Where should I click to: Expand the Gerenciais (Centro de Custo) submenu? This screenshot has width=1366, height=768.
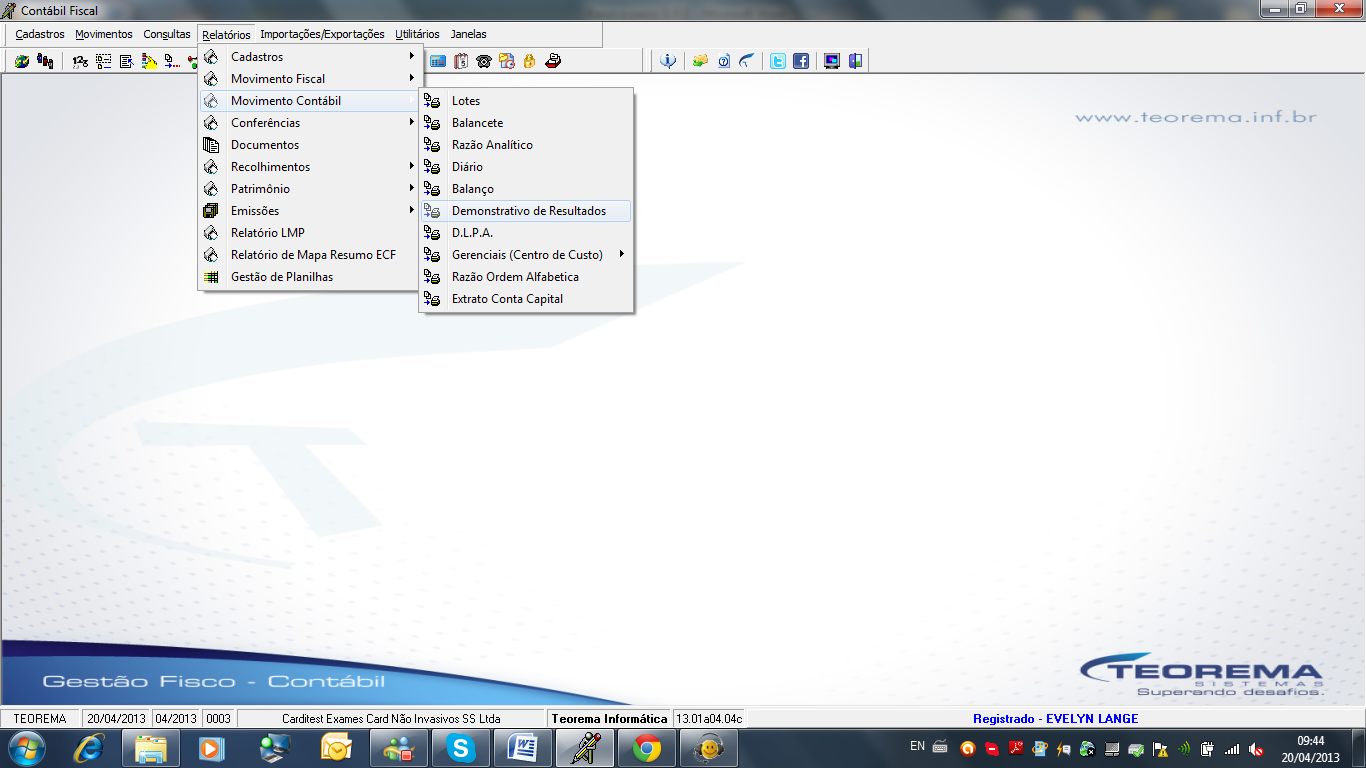[x=526, y=255]
